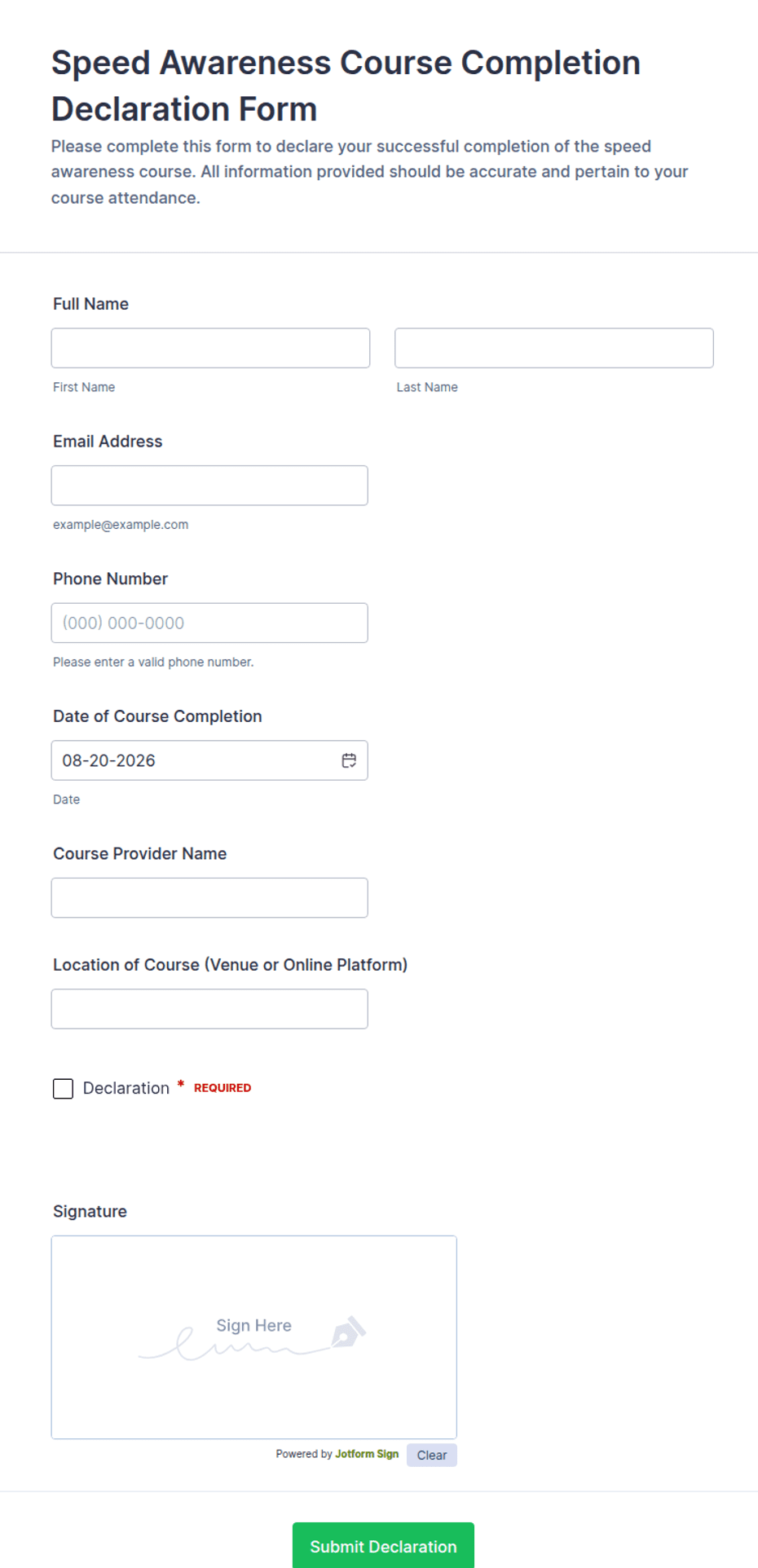Submit the form via Submit Declaration

click(383, 1546)
